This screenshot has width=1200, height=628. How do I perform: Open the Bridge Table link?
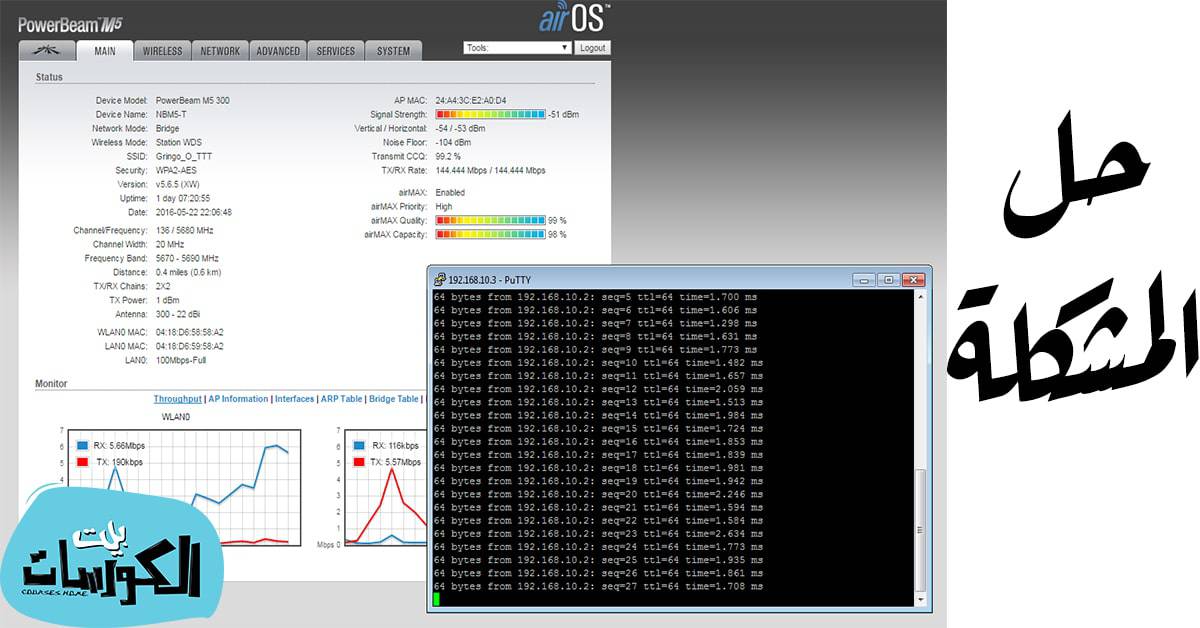[x=394, y=399]
